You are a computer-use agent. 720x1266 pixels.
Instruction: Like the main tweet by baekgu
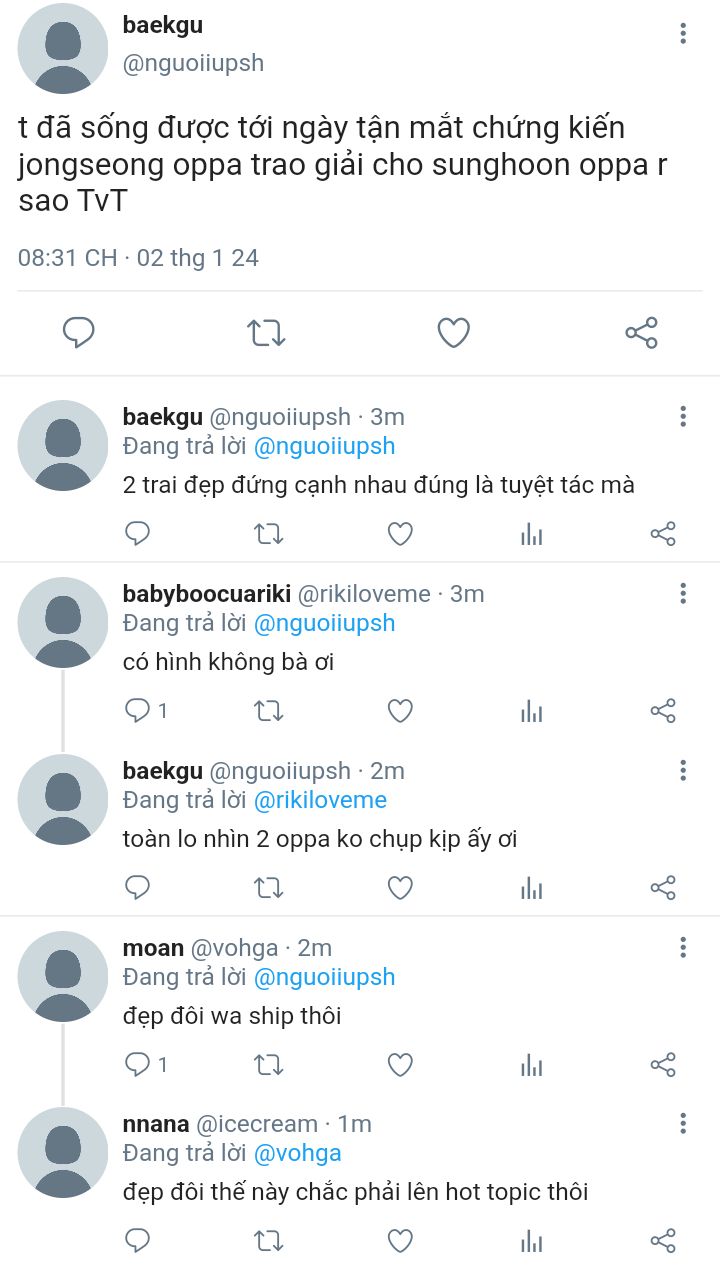[454, 332]
